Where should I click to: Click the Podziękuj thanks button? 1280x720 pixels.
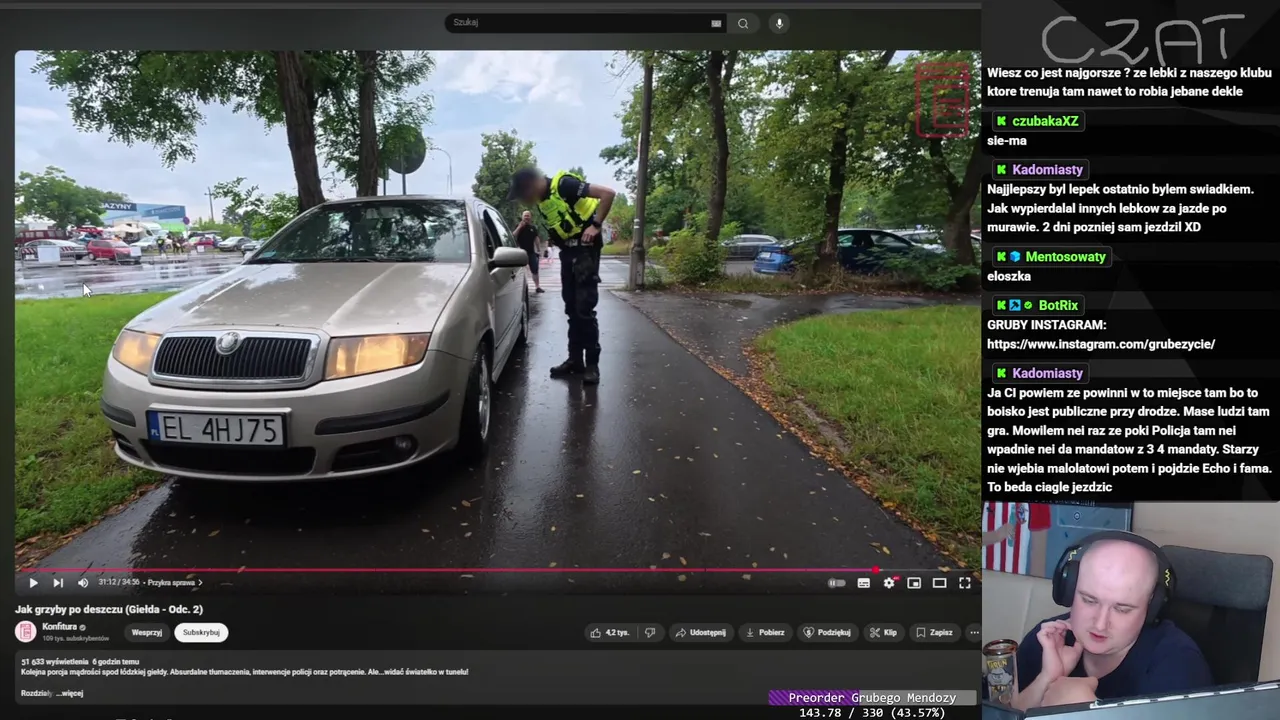(x=827, y=632)
